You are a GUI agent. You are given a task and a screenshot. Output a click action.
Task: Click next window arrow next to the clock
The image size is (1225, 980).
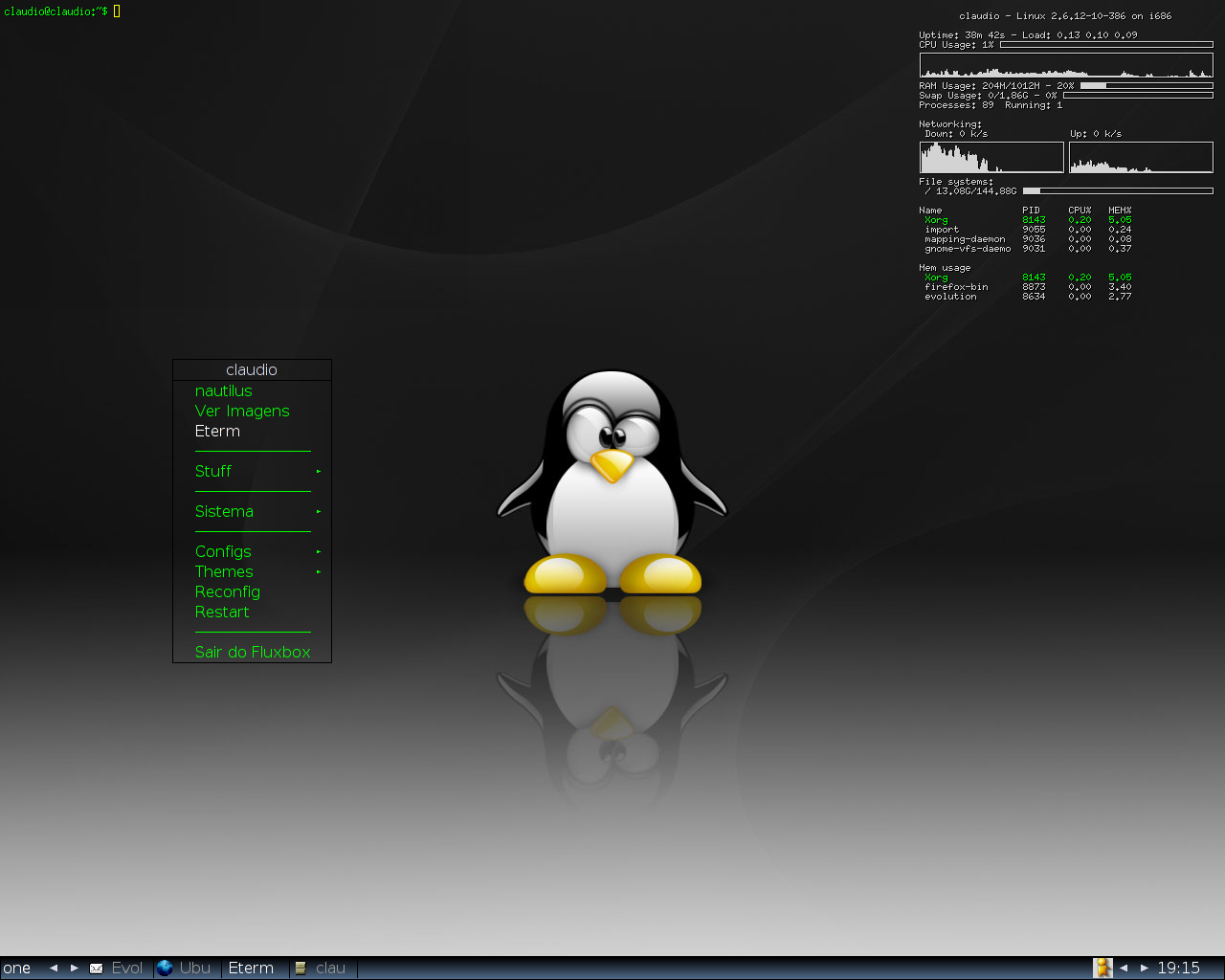pos(1144,968)
